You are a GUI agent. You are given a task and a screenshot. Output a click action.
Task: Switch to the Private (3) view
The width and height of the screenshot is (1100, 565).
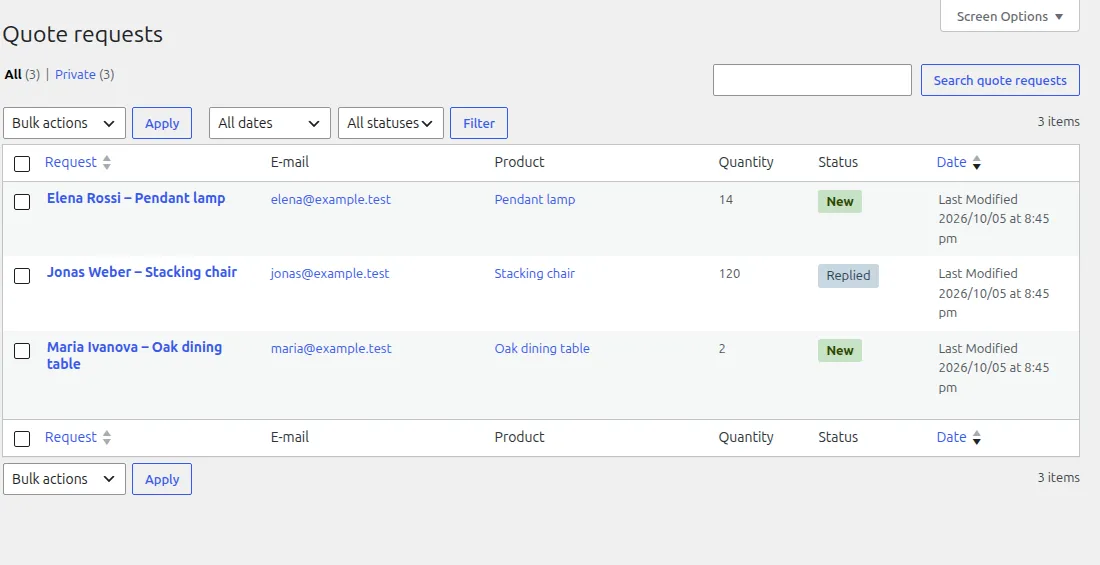(84, 74)
